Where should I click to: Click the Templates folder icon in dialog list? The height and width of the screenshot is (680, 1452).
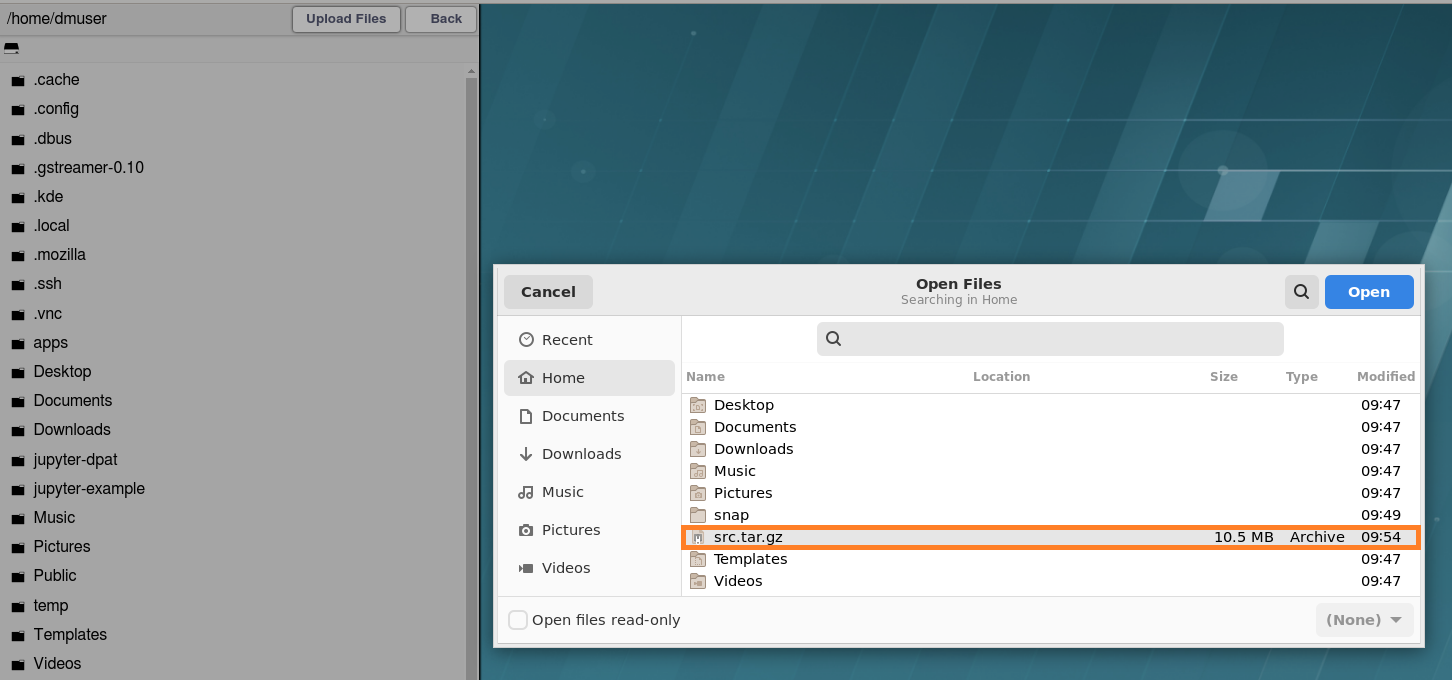tap(698, 559)
